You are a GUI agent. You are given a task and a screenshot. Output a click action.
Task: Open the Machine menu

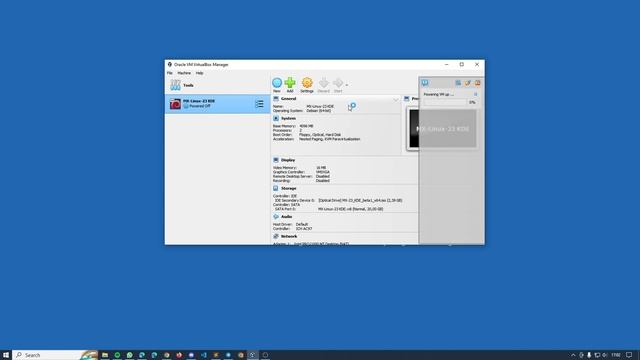click(x=184, y=73)
